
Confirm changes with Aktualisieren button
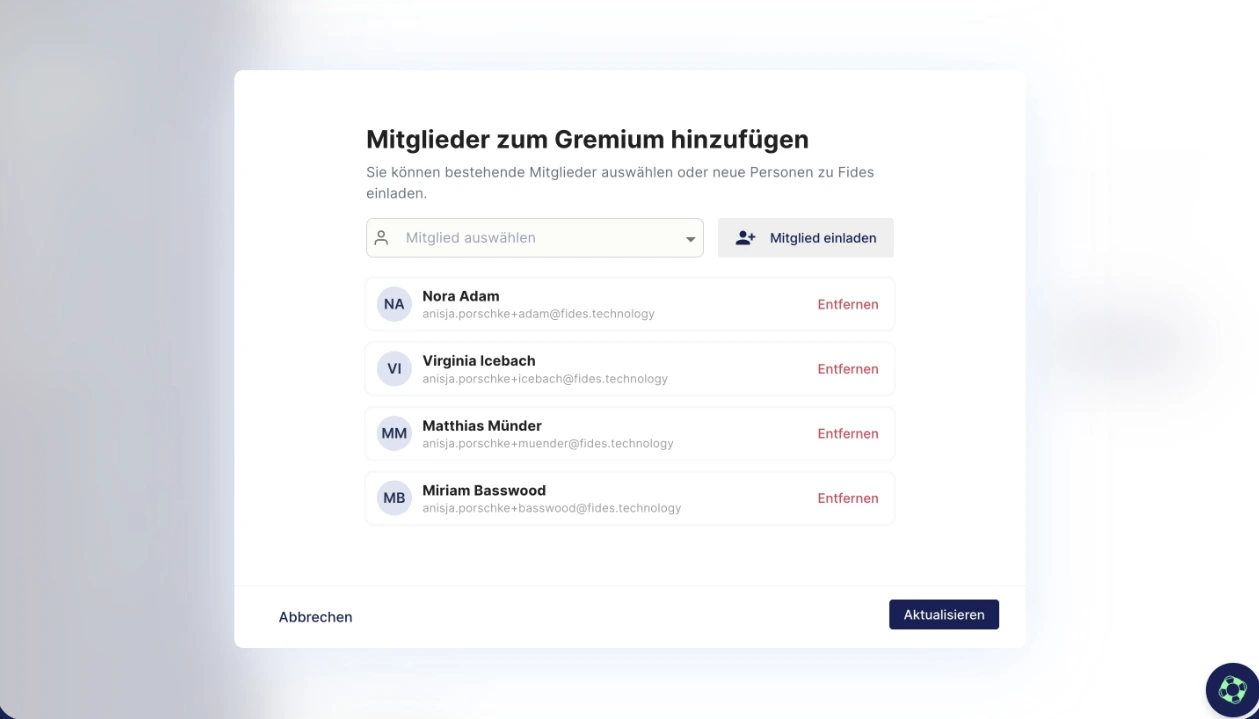tap(943, 615)
